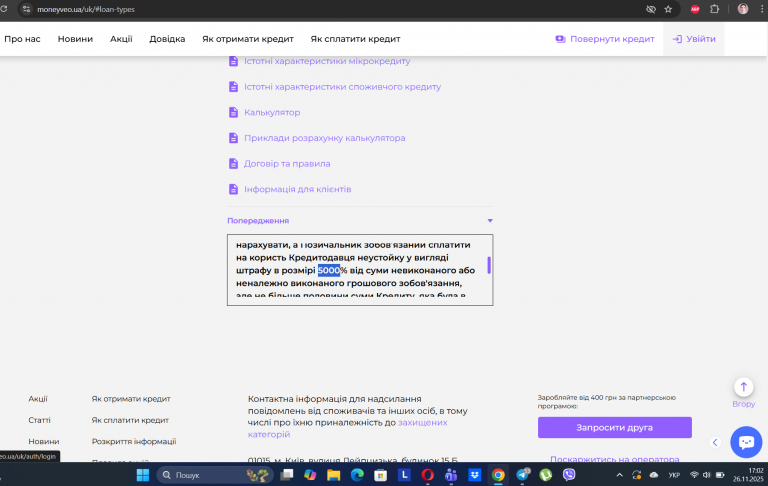Switch keyboard language via УКР indicator
Screen dimensions: 768x486
pos(674,475)
